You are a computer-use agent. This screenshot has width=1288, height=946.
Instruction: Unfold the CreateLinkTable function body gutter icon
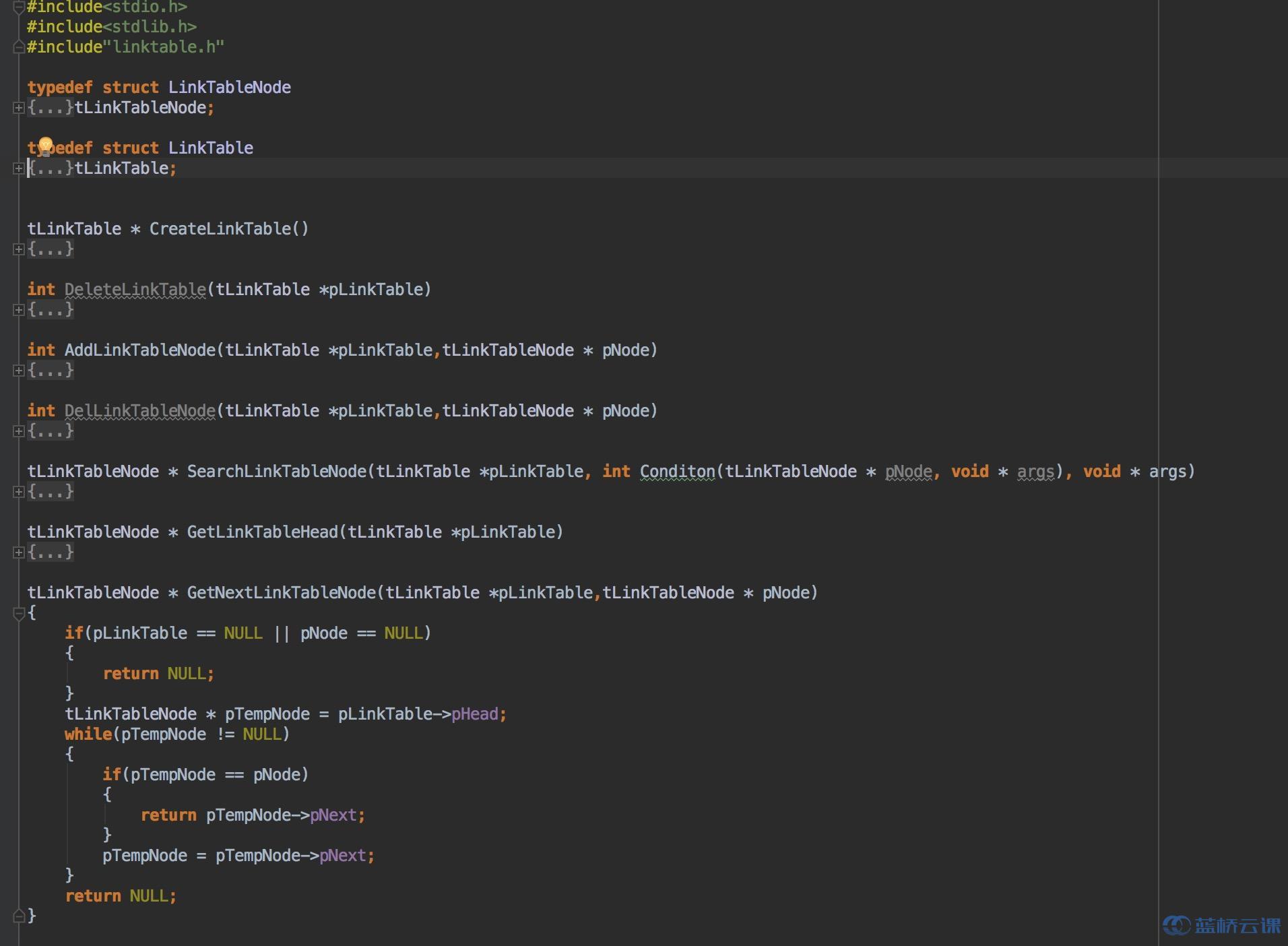tap(19, 249)
